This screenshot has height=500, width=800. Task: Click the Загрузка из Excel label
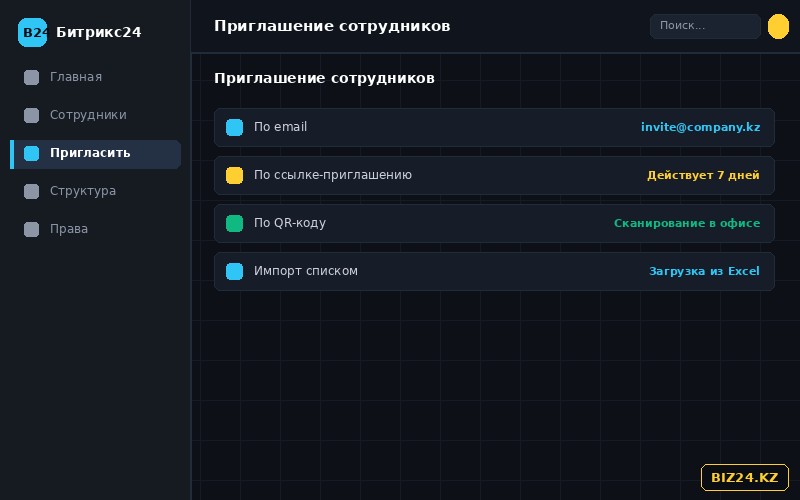point(704,271)
